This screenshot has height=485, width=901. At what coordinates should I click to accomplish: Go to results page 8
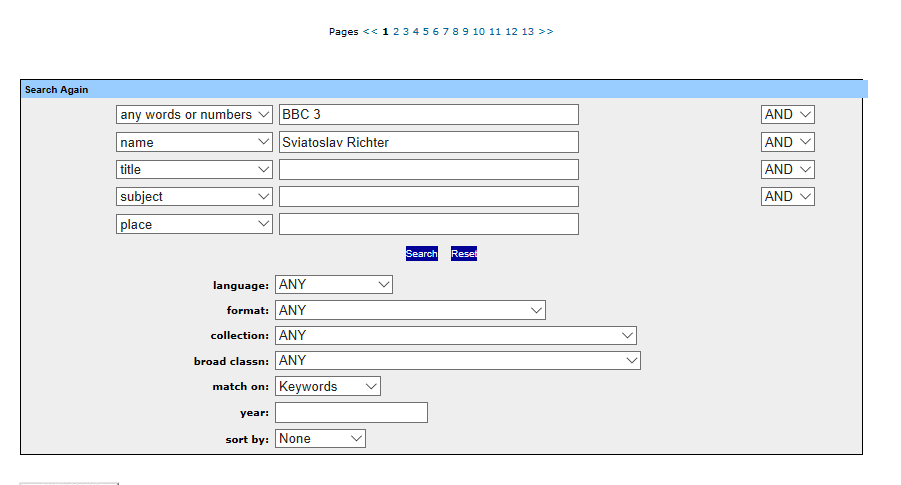455,32
